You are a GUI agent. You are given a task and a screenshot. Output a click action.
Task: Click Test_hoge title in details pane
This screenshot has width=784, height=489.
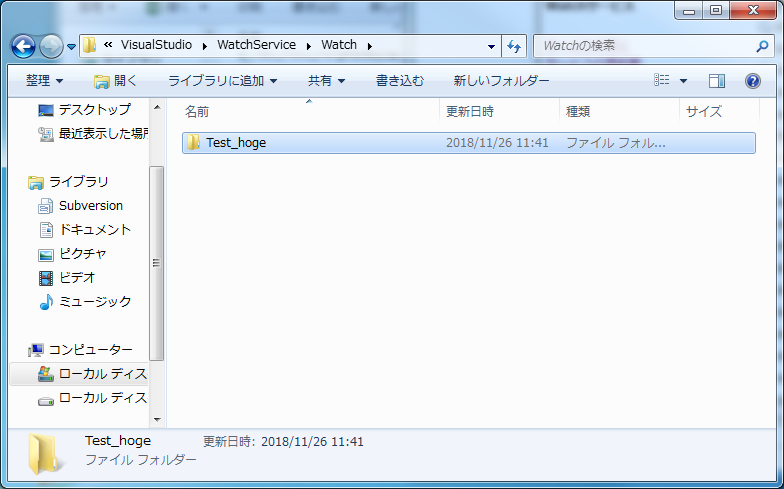pyautogui.click(x=118, y=440)
